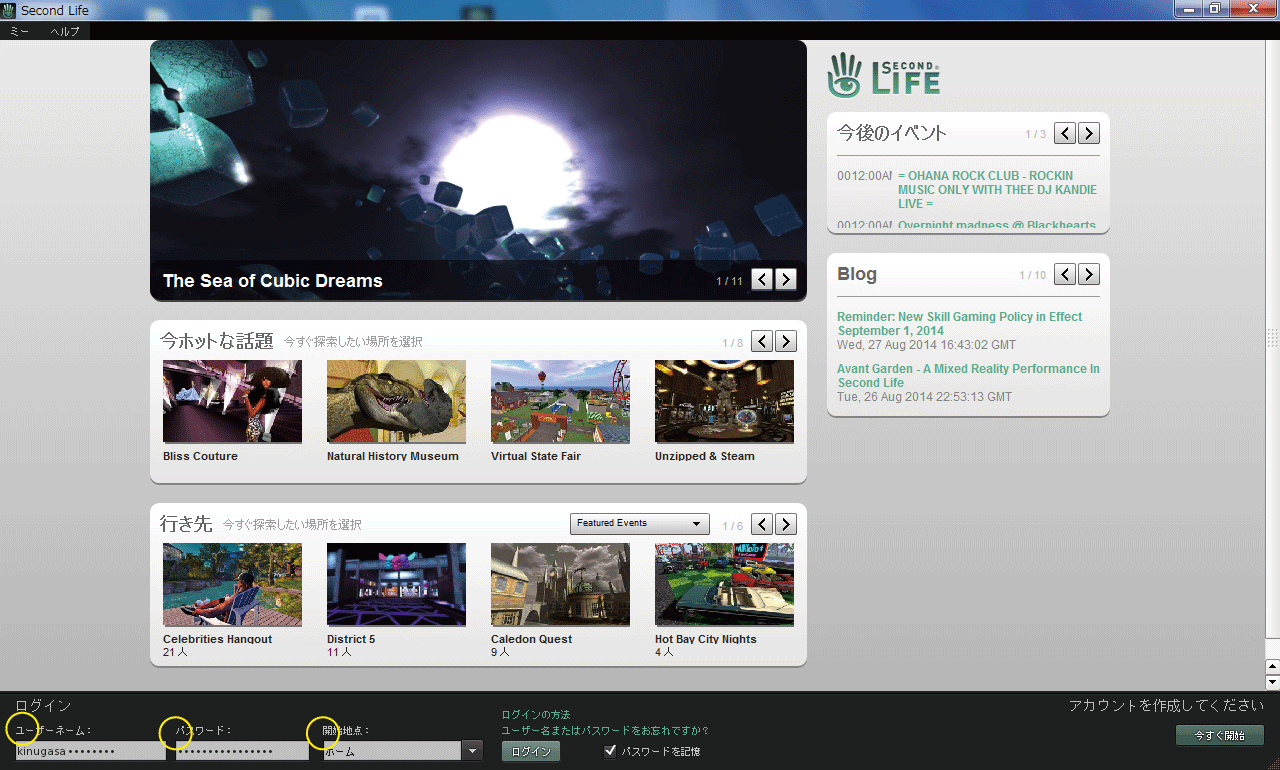Screen dimensions: 1280x770
Task: Open the ヘルプ menu
Action: [65, 31]
